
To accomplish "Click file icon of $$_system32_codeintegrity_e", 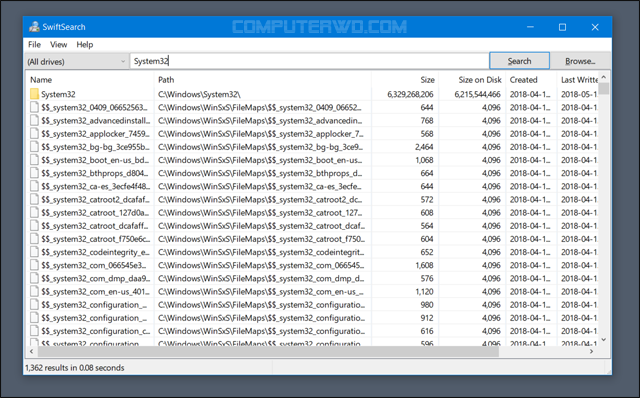I will click(x=34, y=252).
